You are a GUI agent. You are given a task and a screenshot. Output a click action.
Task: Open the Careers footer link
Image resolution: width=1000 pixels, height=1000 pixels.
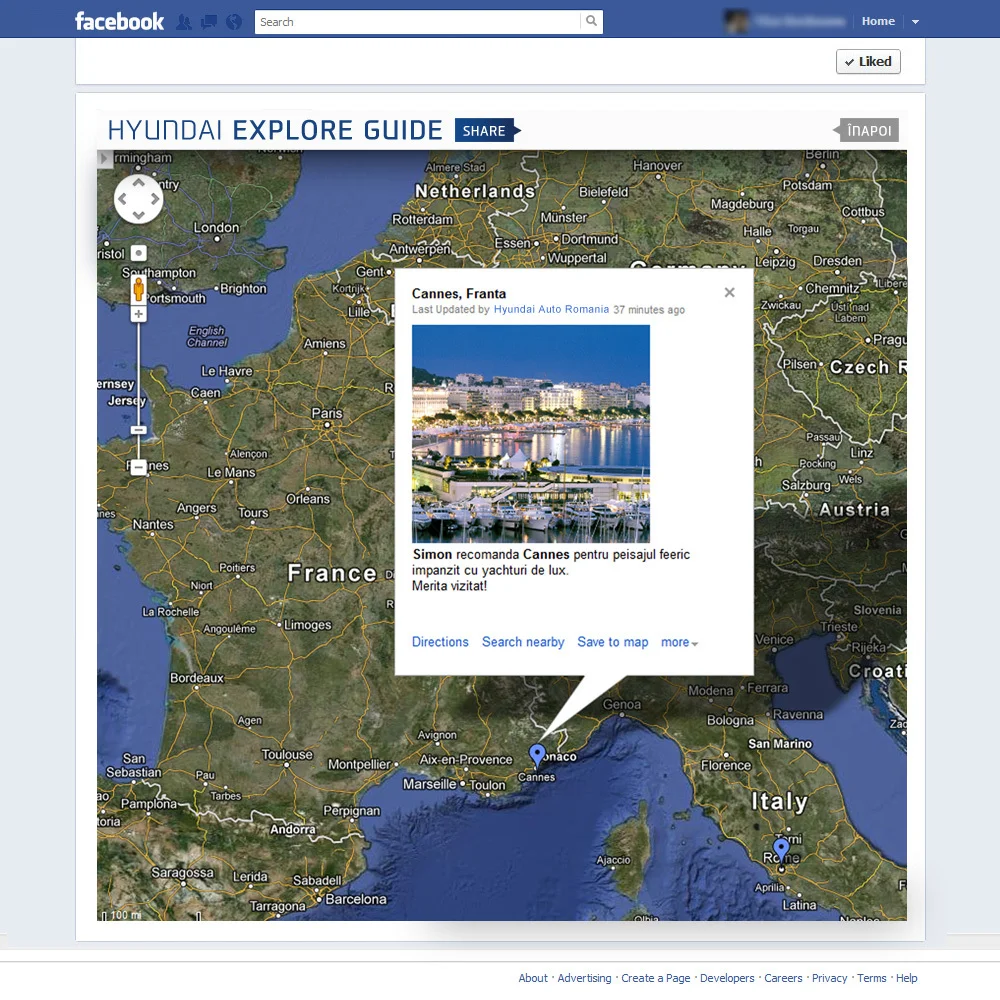(783, 978)
